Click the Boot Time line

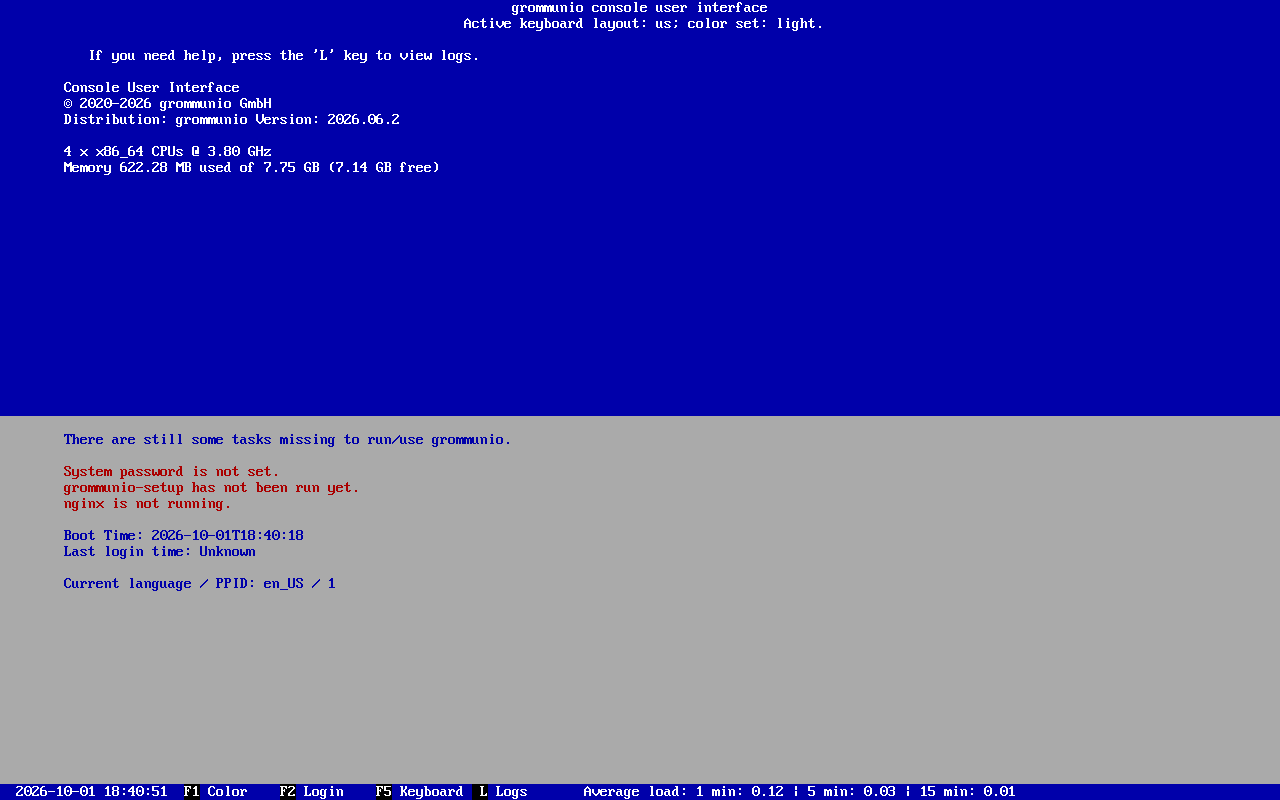(x=184, y=536)
